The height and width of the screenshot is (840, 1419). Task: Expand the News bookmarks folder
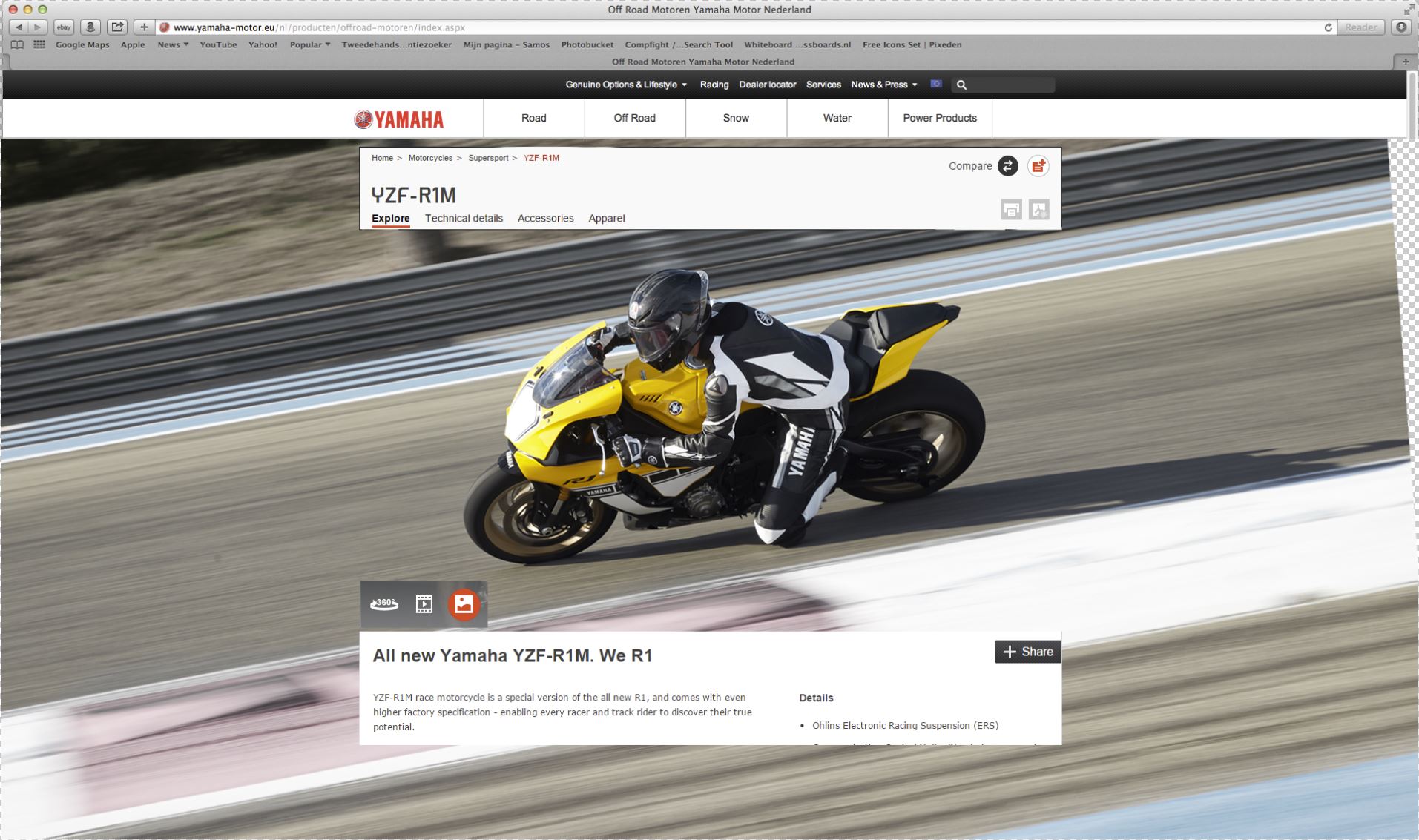tap(173, 44)
